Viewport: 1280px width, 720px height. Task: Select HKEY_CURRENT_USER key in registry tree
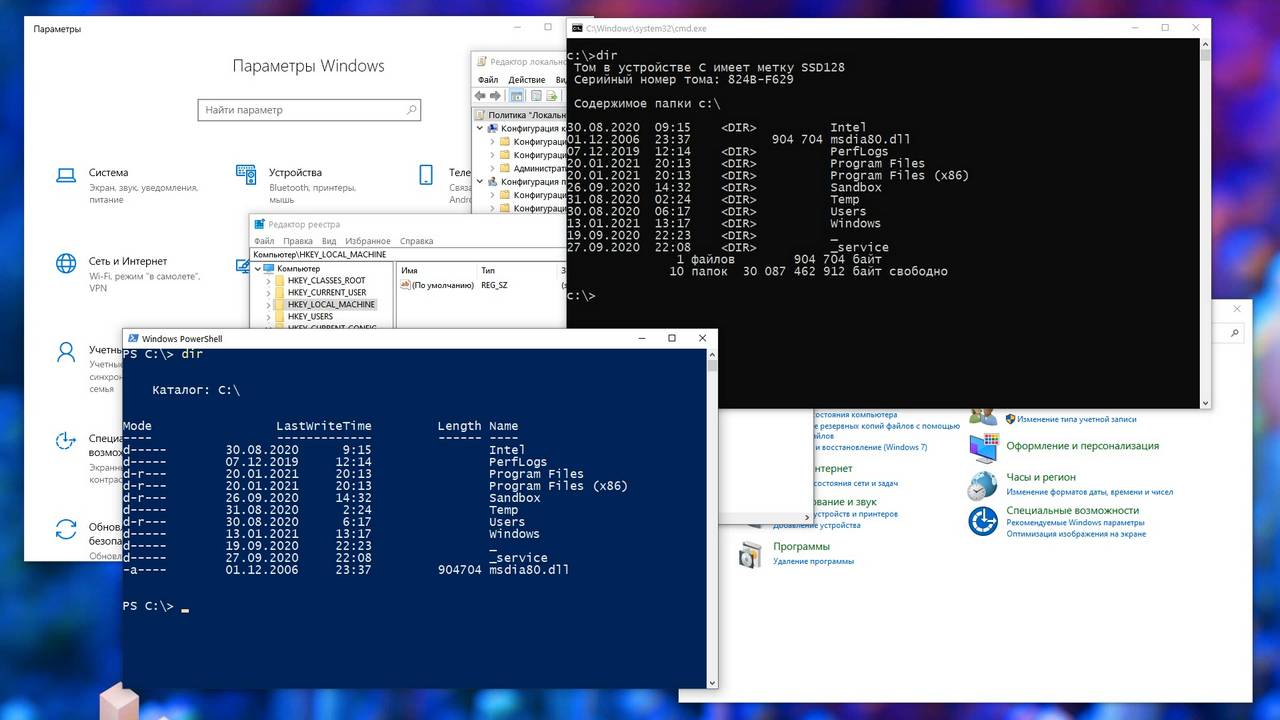(326, 293)
